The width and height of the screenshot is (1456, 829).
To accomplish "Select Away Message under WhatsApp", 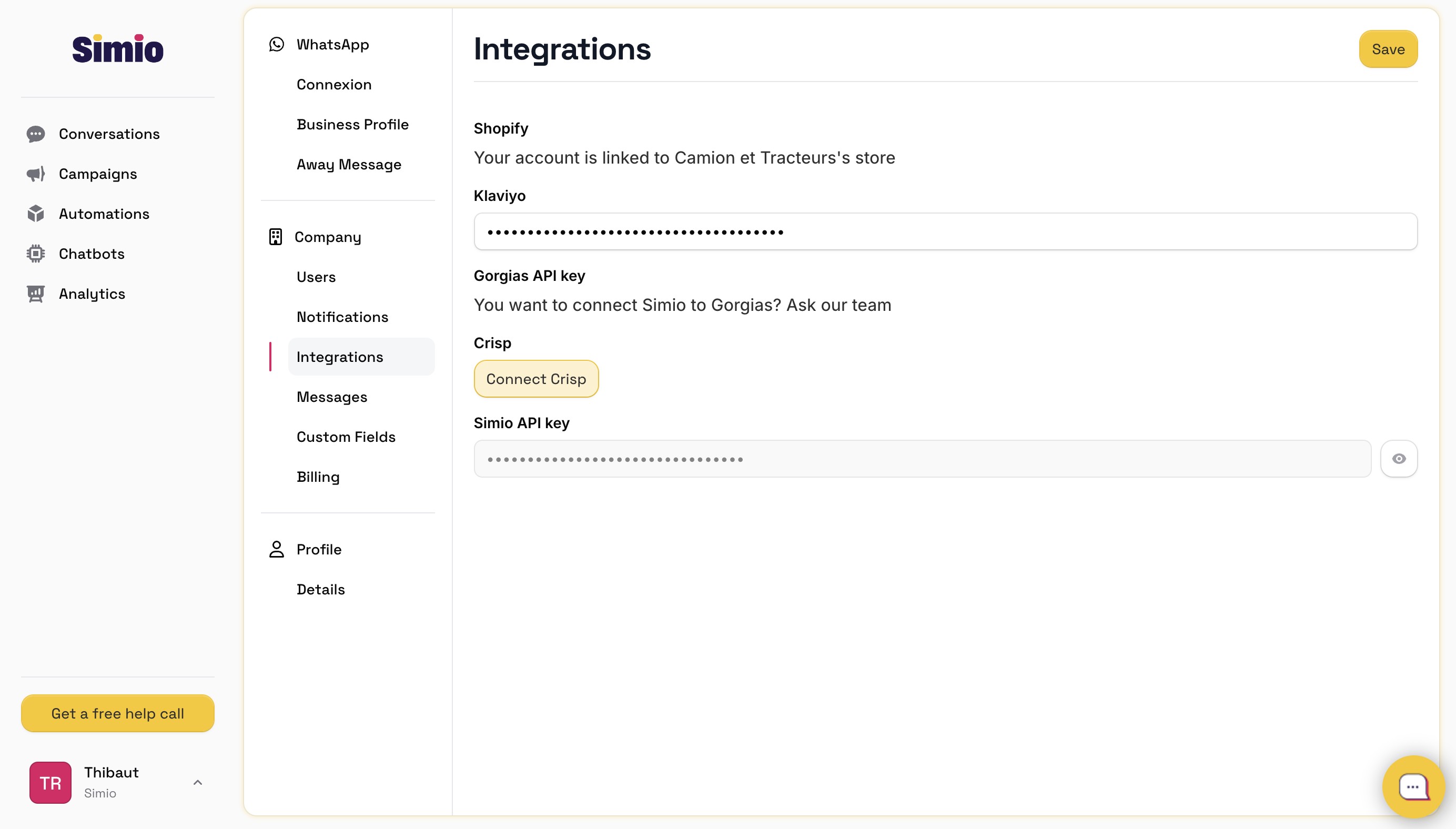I will tap(348, 165).
